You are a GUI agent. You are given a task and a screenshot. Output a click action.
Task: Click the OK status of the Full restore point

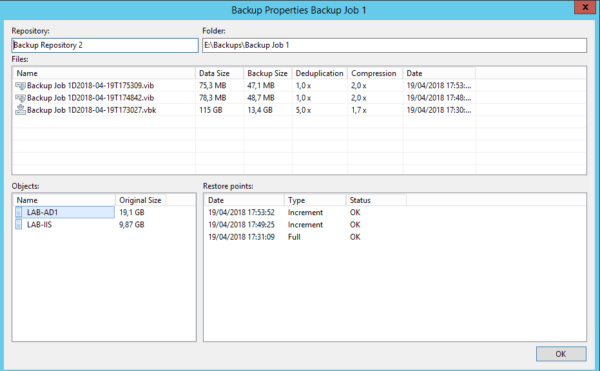click(355, 237)
